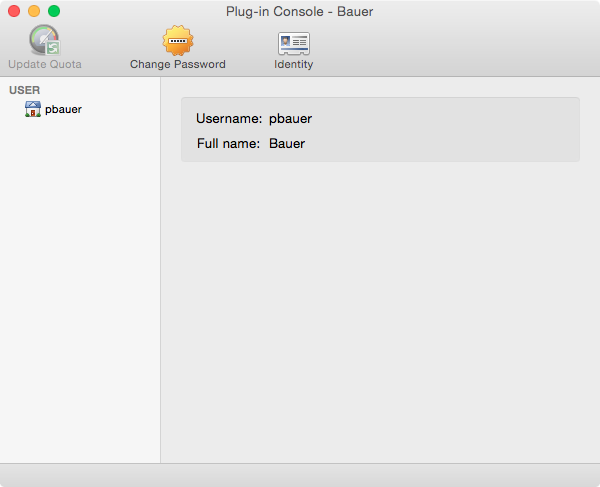Click the Full name: label

coord(228,143)
